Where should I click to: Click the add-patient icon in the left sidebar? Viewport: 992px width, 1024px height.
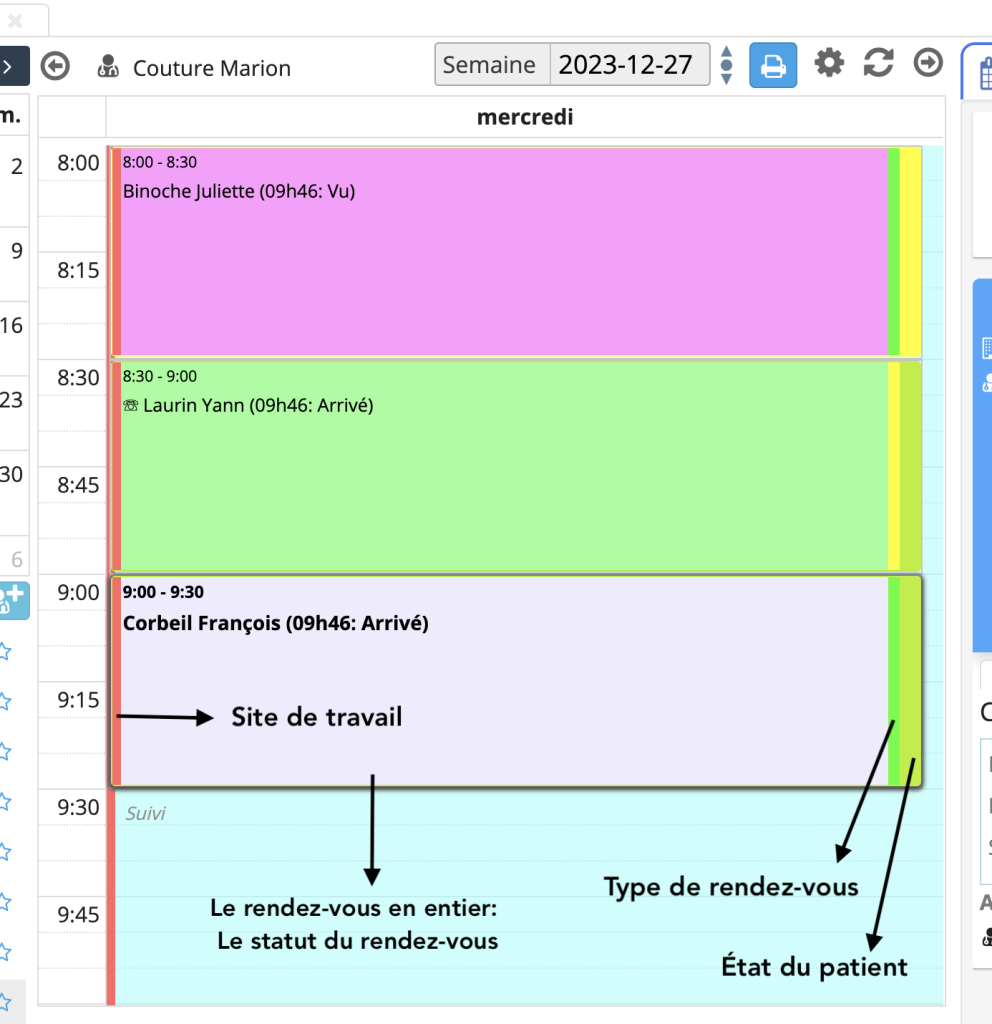tap(13, 600)
